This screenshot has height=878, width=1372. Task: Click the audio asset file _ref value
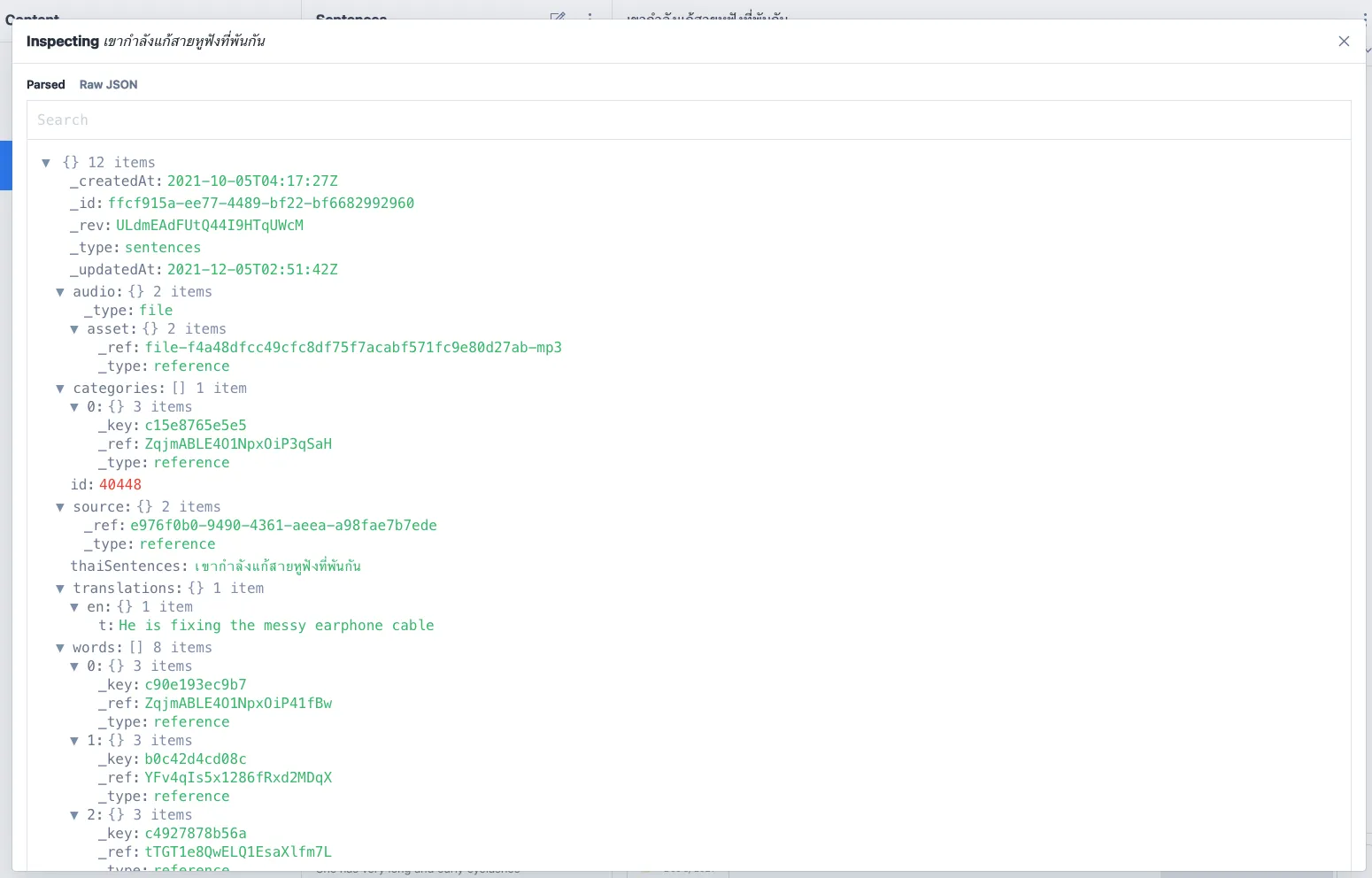353,348
